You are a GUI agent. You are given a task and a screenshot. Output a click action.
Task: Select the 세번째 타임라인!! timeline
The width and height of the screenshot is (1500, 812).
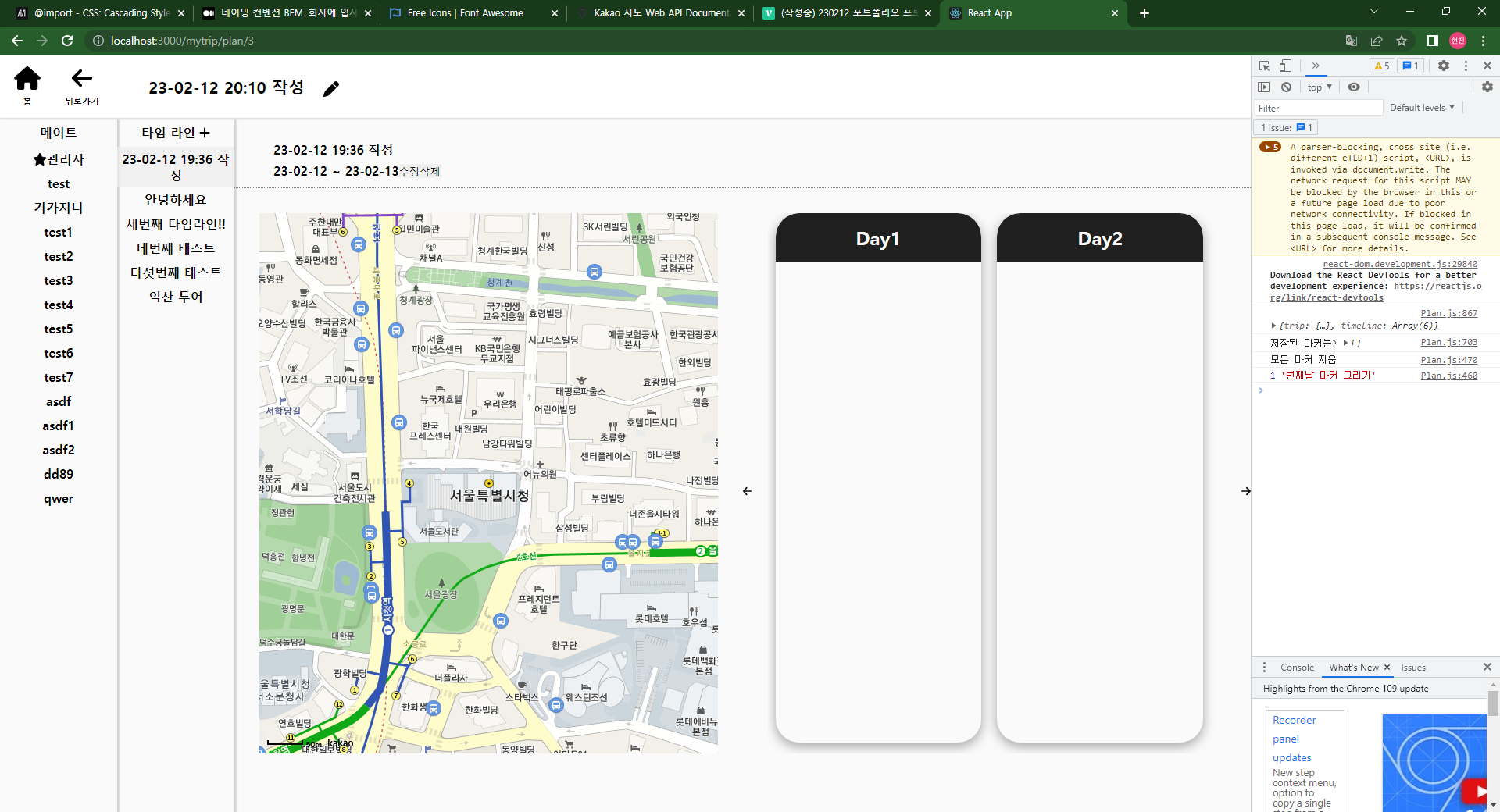(x=176, y=224)
